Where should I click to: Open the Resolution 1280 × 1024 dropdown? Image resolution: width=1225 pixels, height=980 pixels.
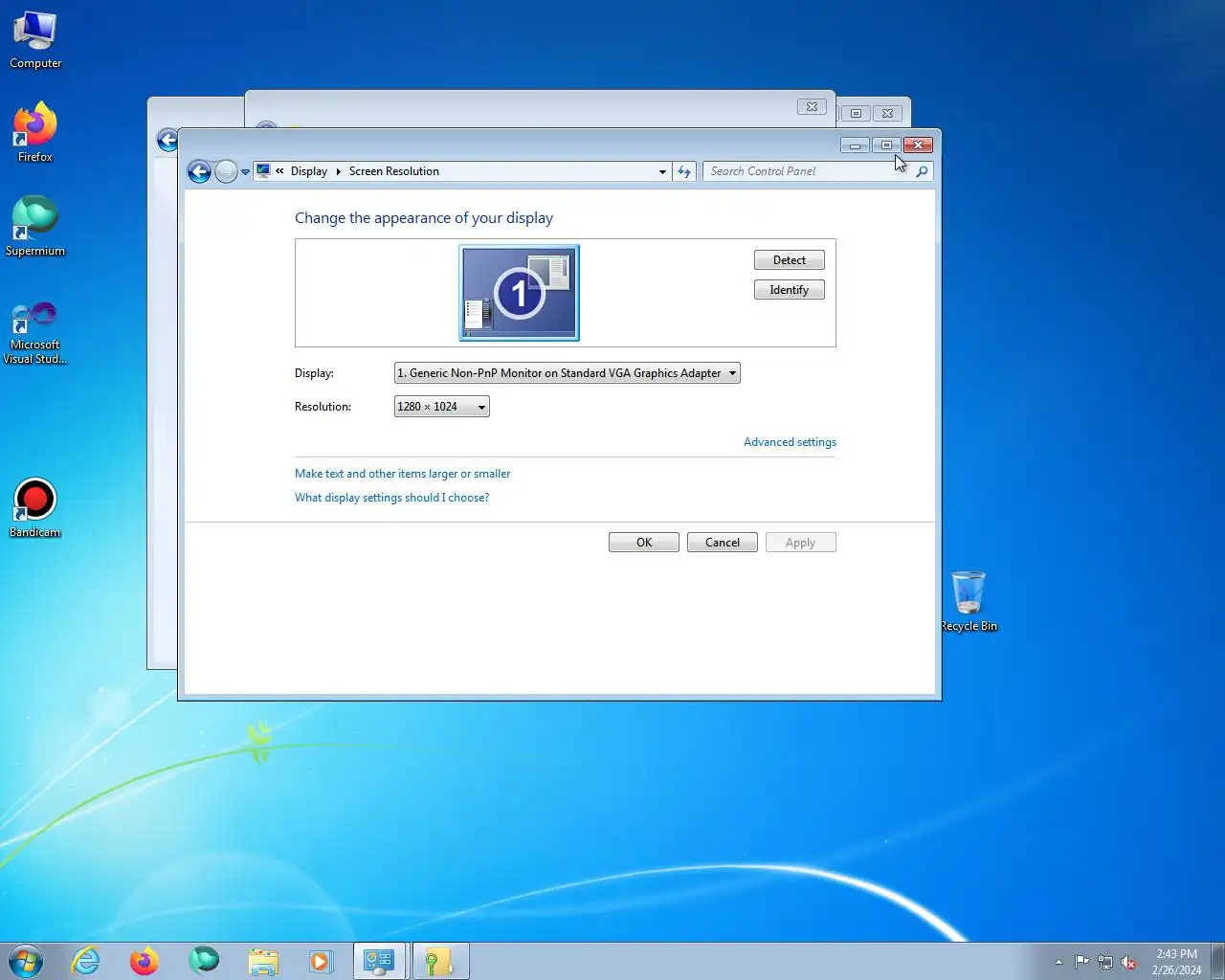(x=442, y=407)
